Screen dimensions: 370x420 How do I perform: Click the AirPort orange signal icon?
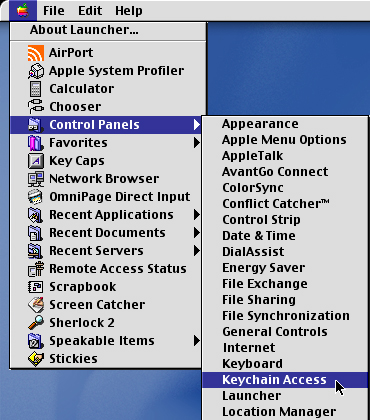point(36,53)
